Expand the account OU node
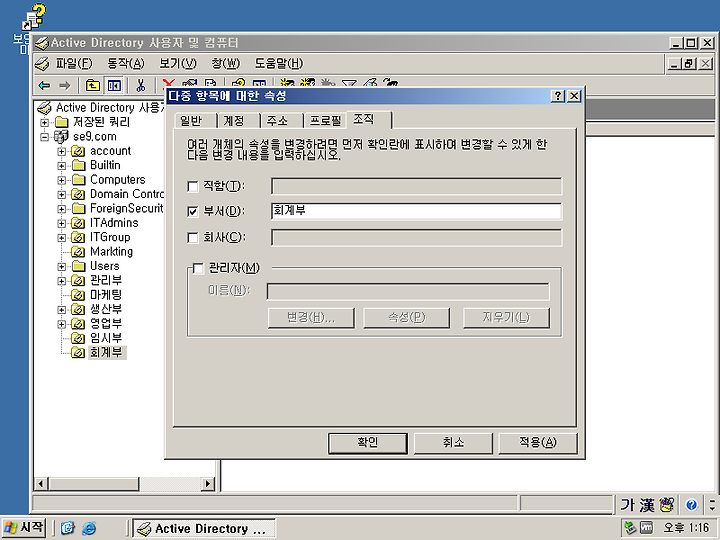This screenshot has width=720, height=540. point(62,151)
